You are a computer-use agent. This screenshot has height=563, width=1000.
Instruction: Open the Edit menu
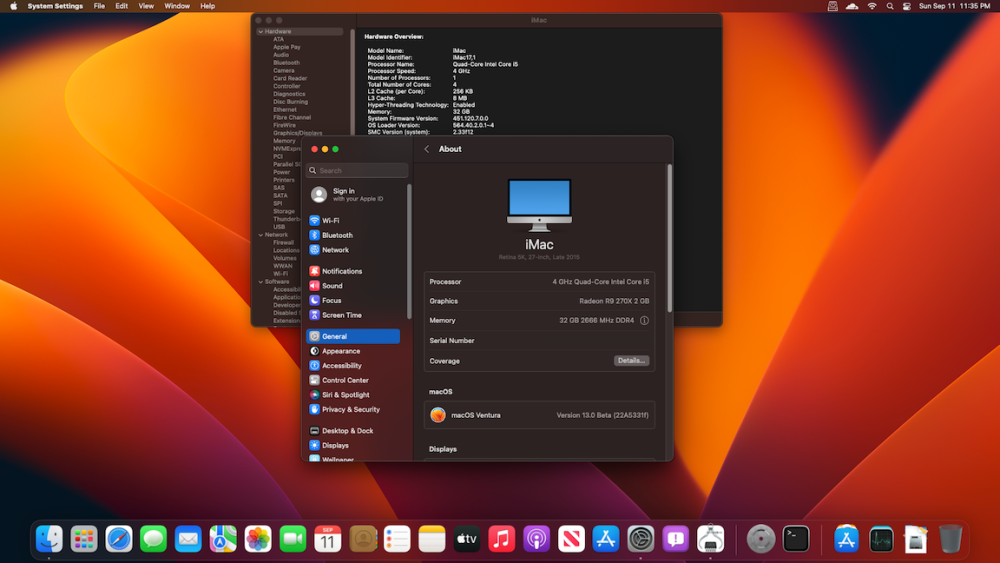pyautogui.click(x=122, y=6)
